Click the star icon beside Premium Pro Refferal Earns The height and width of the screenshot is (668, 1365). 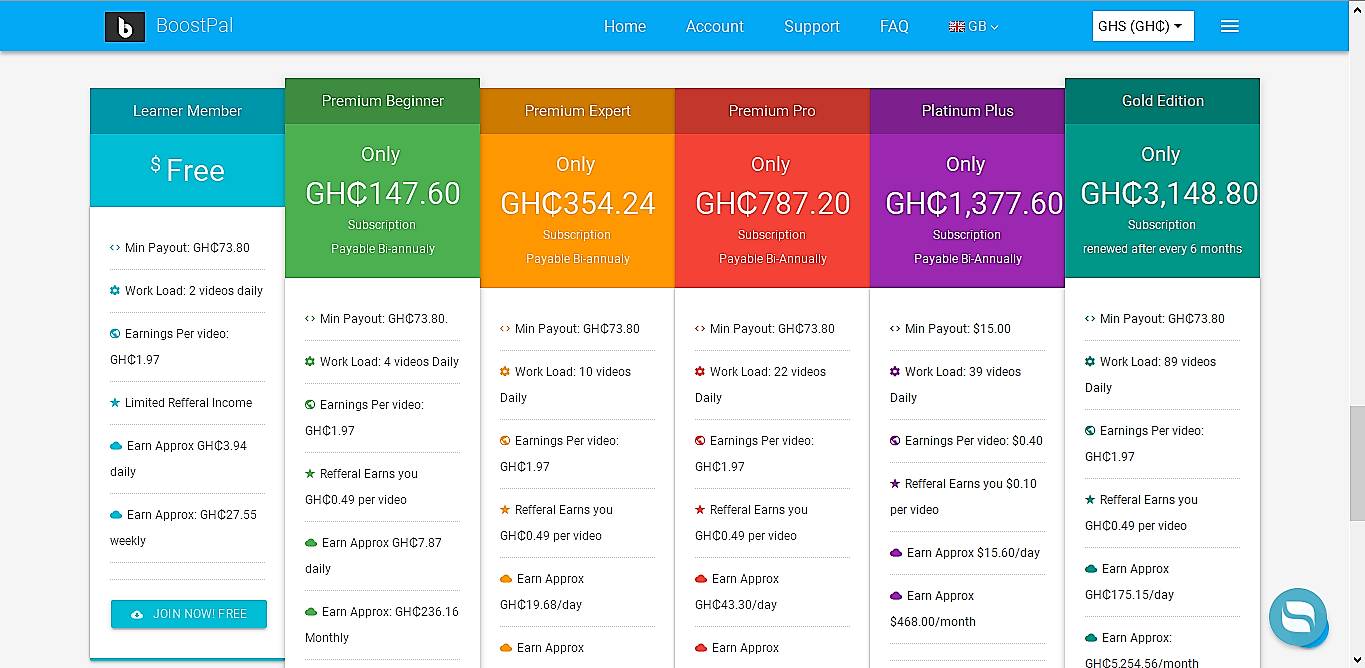point(700,510)
